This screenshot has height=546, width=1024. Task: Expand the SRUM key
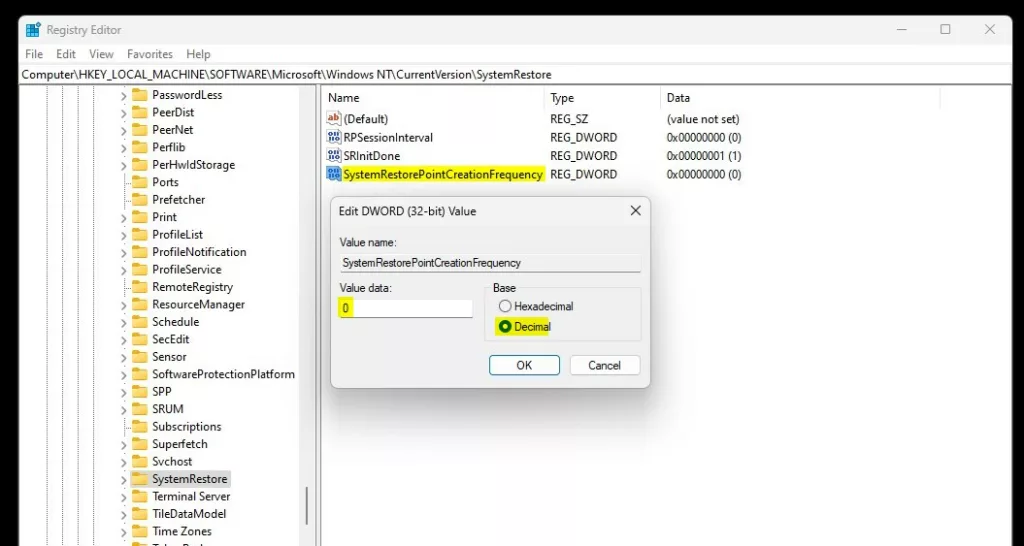tap(123, 410)
